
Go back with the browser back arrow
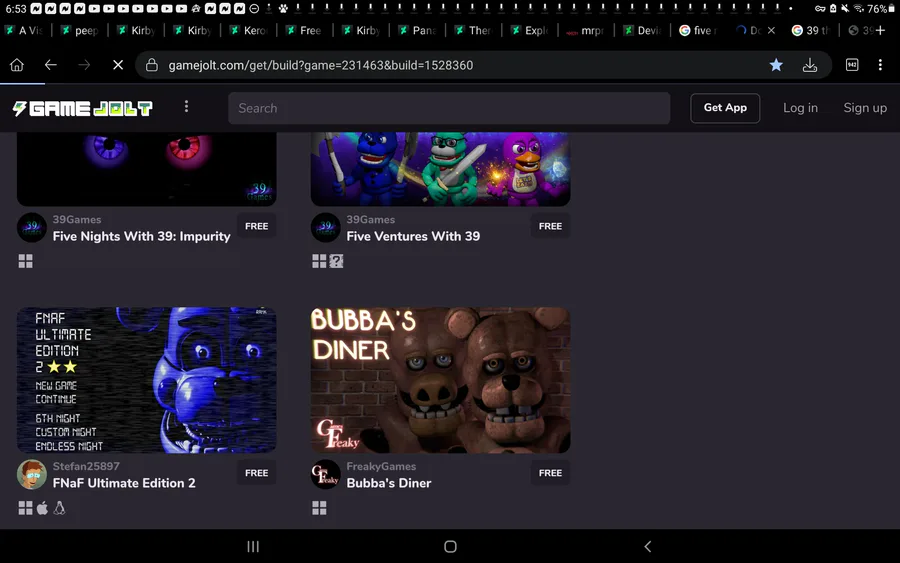coord(51,65)
